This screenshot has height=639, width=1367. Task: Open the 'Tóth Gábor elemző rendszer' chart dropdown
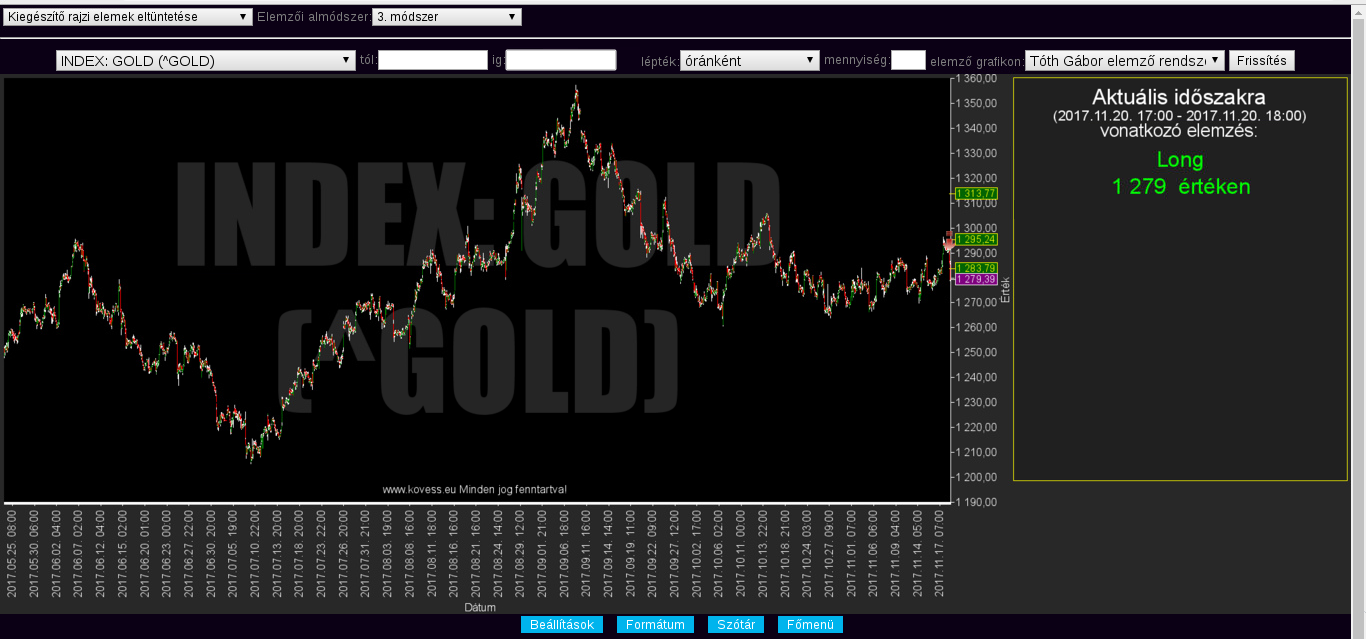[x=1124, y=61]
